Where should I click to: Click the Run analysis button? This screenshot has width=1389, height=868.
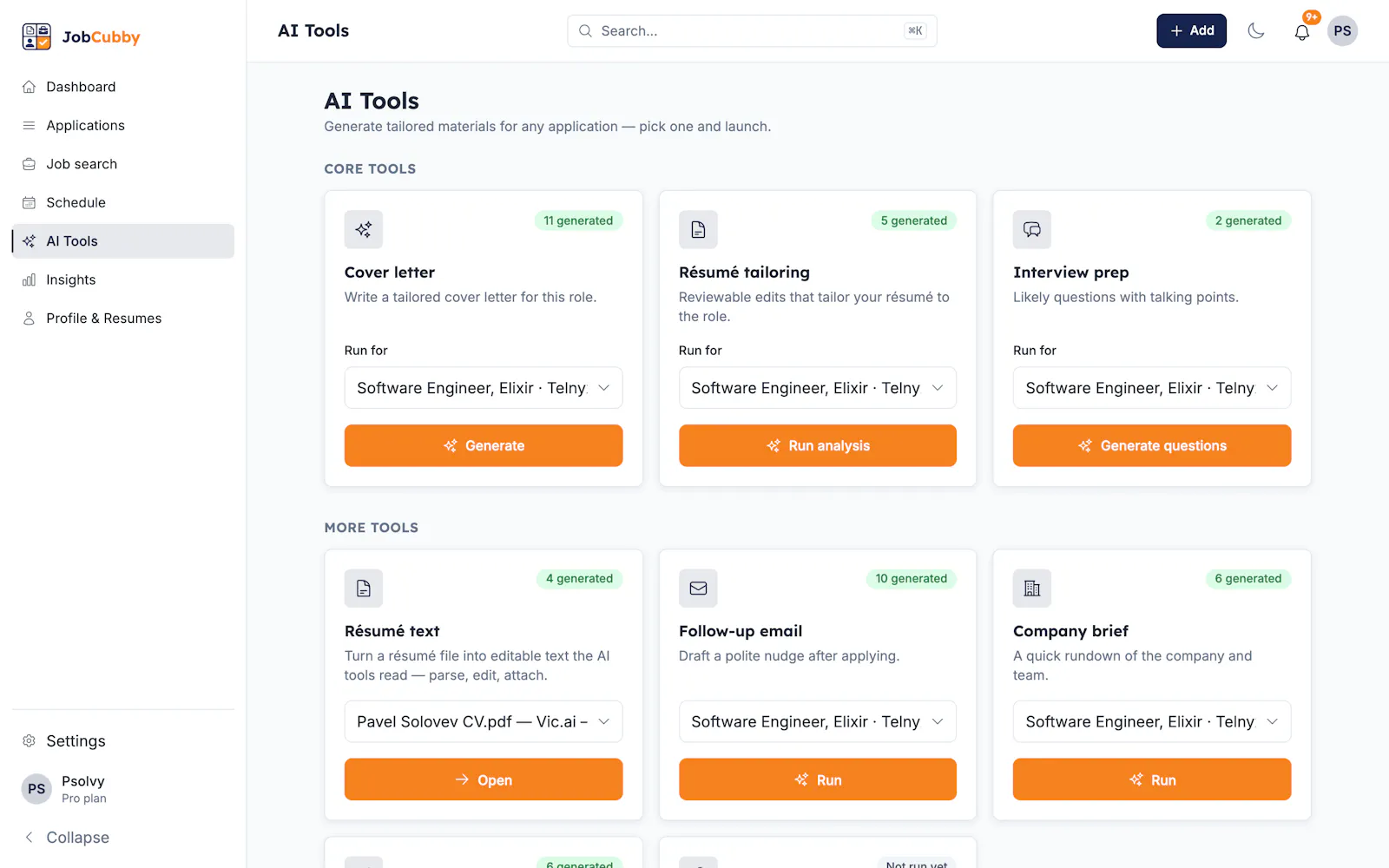[x=818, y=445]
